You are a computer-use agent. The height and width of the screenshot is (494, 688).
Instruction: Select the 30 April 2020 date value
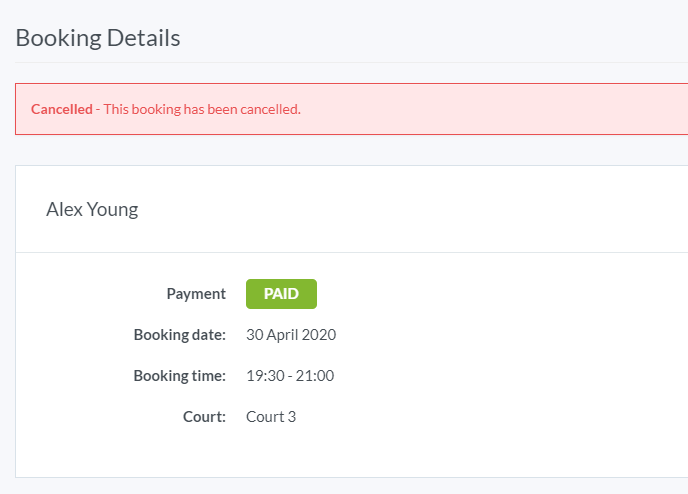coord(291,335)
